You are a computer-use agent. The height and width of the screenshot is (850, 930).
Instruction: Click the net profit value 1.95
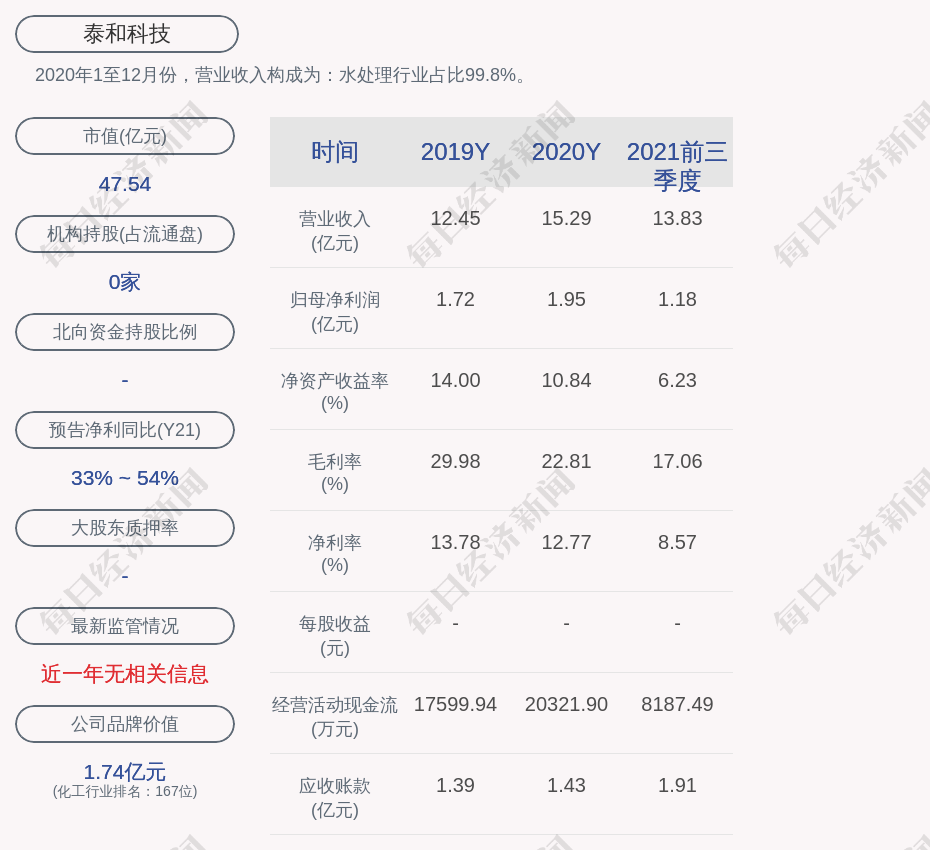(x=566, y=300)
